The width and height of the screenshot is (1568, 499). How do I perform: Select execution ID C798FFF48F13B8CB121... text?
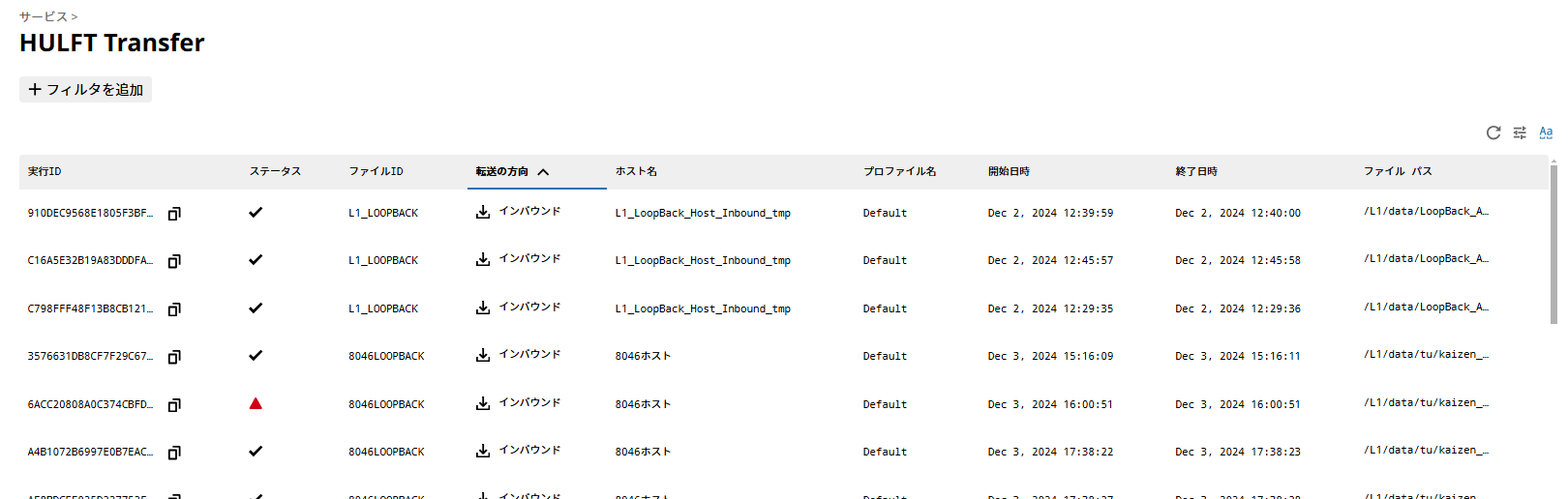pyautogui.click(x=90, y=308)
